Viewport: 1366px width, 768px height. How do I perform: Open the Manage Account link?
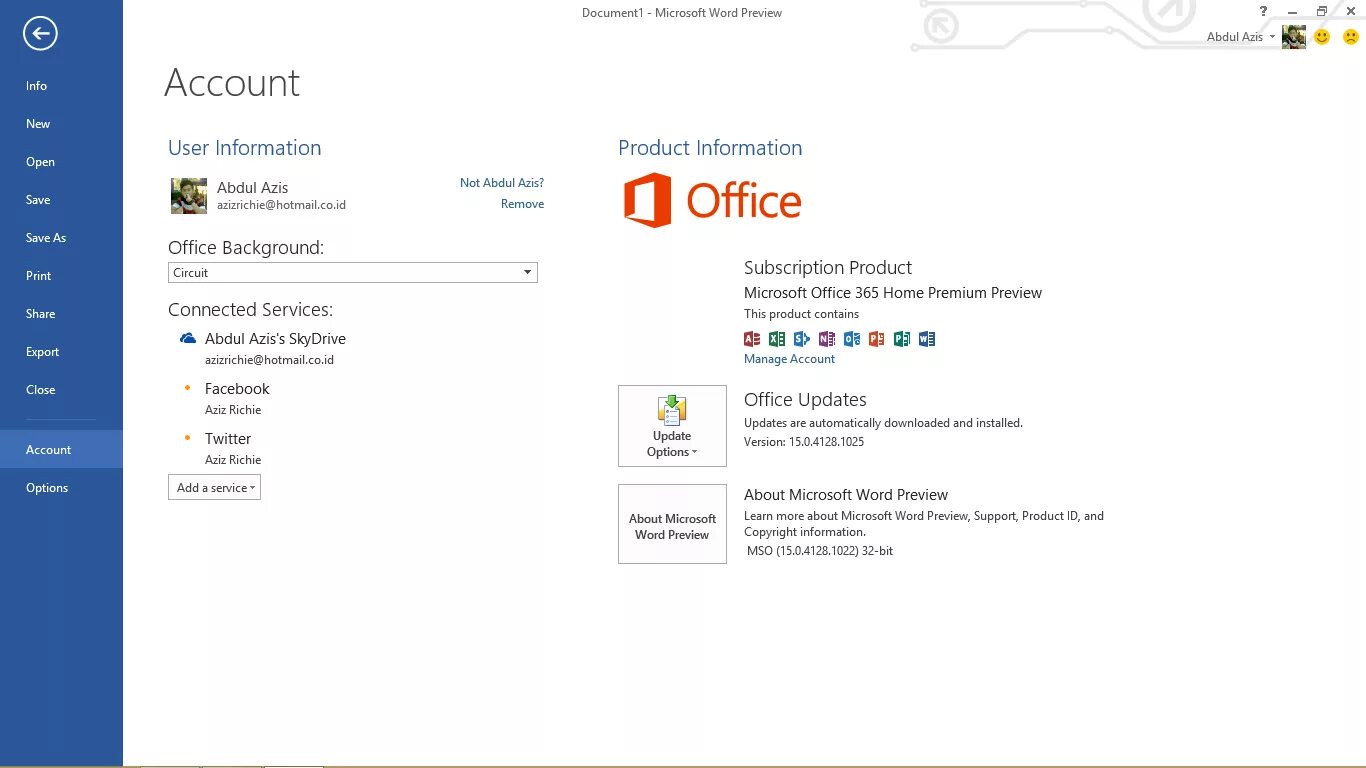point(789,359)
